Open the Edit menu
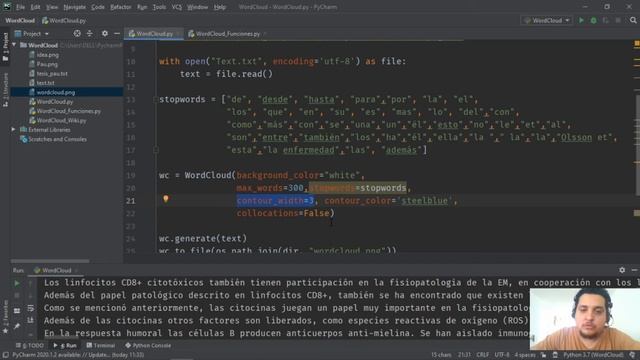640x360 pixels. click(x=36, y=7)
